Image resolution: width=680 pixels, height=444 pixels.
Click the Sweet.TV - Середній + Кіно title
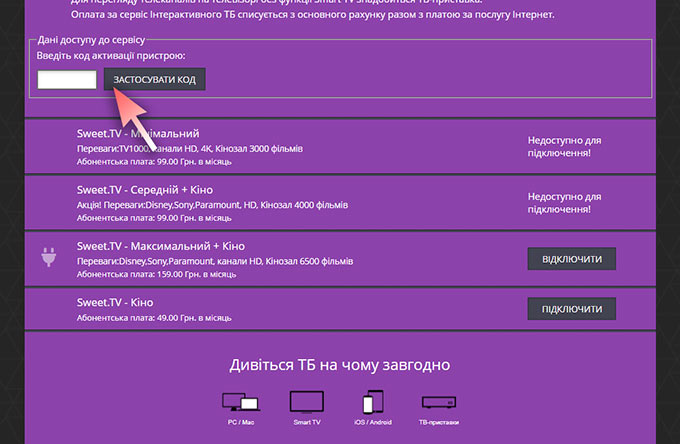click(145, 190)
